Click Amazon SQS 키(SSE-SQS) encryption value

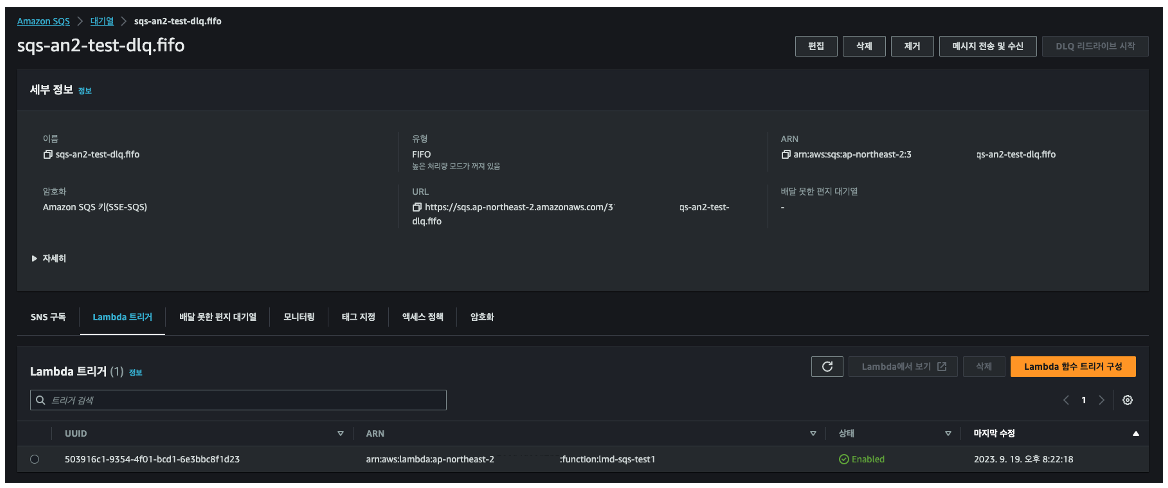coord(95,207)
